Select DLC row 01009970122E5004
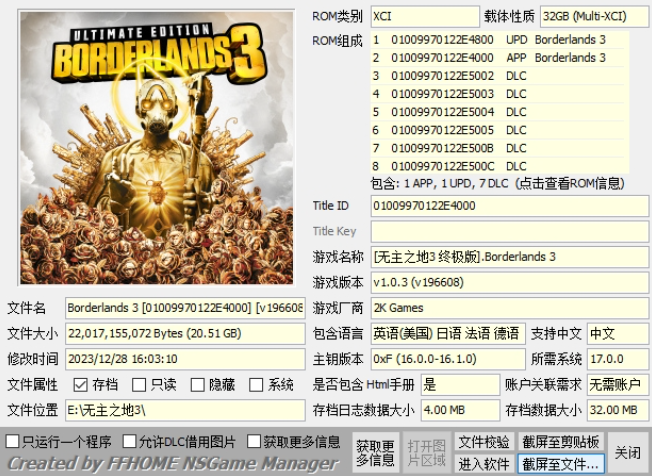Image resolution: width=652 pixels, height=476 pixels. pos(499,112)
